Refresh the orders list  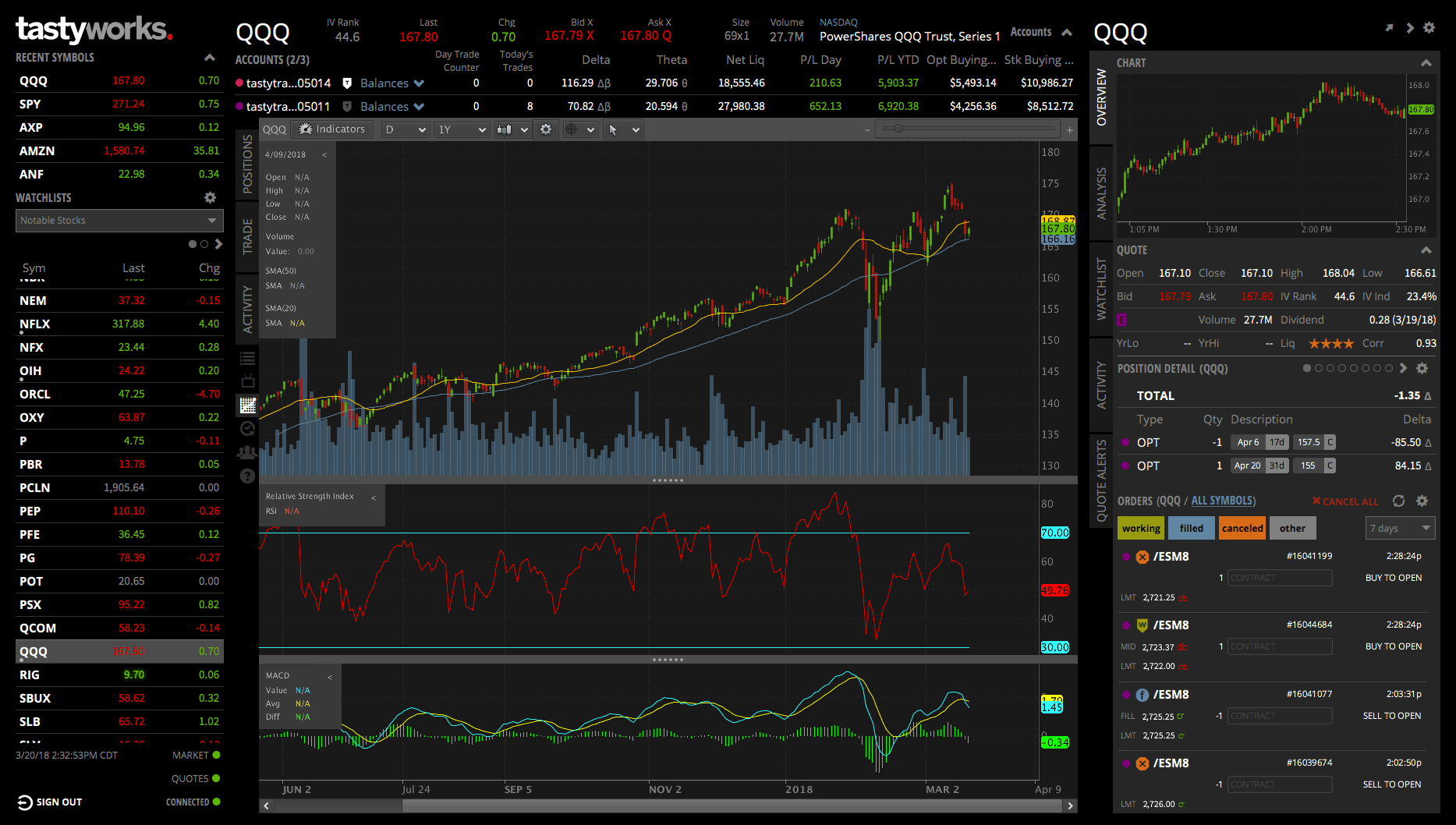pos(1399,501)
